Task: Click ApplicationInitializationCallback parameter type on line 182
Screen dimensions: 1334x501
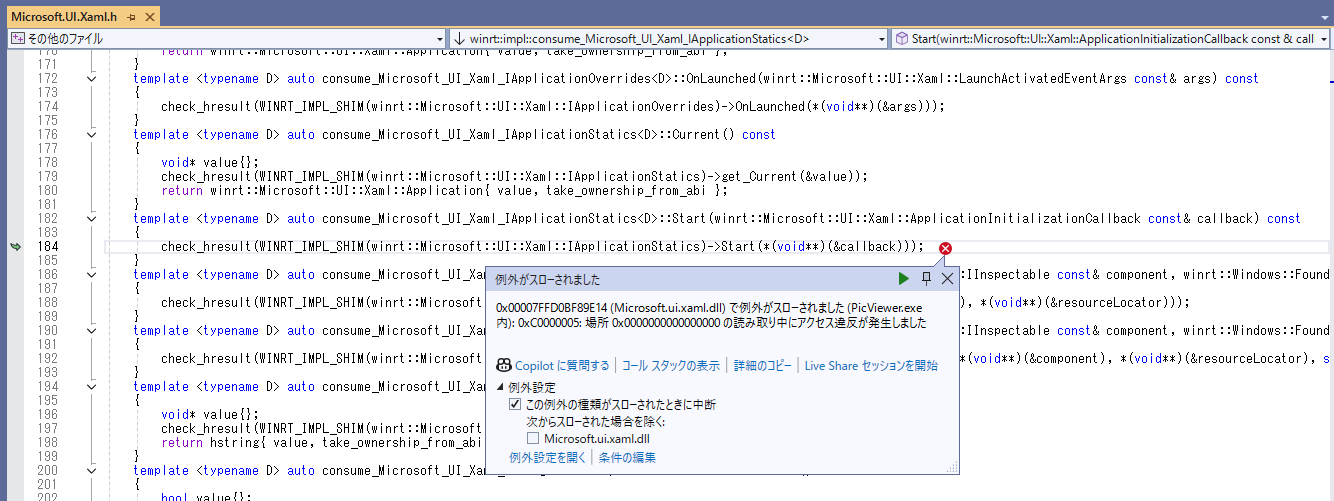Action: click(1028, 218)
